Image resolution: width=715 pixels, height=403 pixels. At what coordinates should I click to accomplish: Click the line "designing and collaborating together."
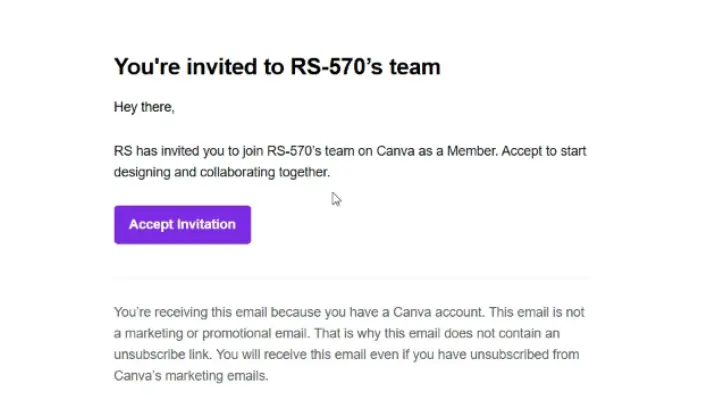click(222, 172)
